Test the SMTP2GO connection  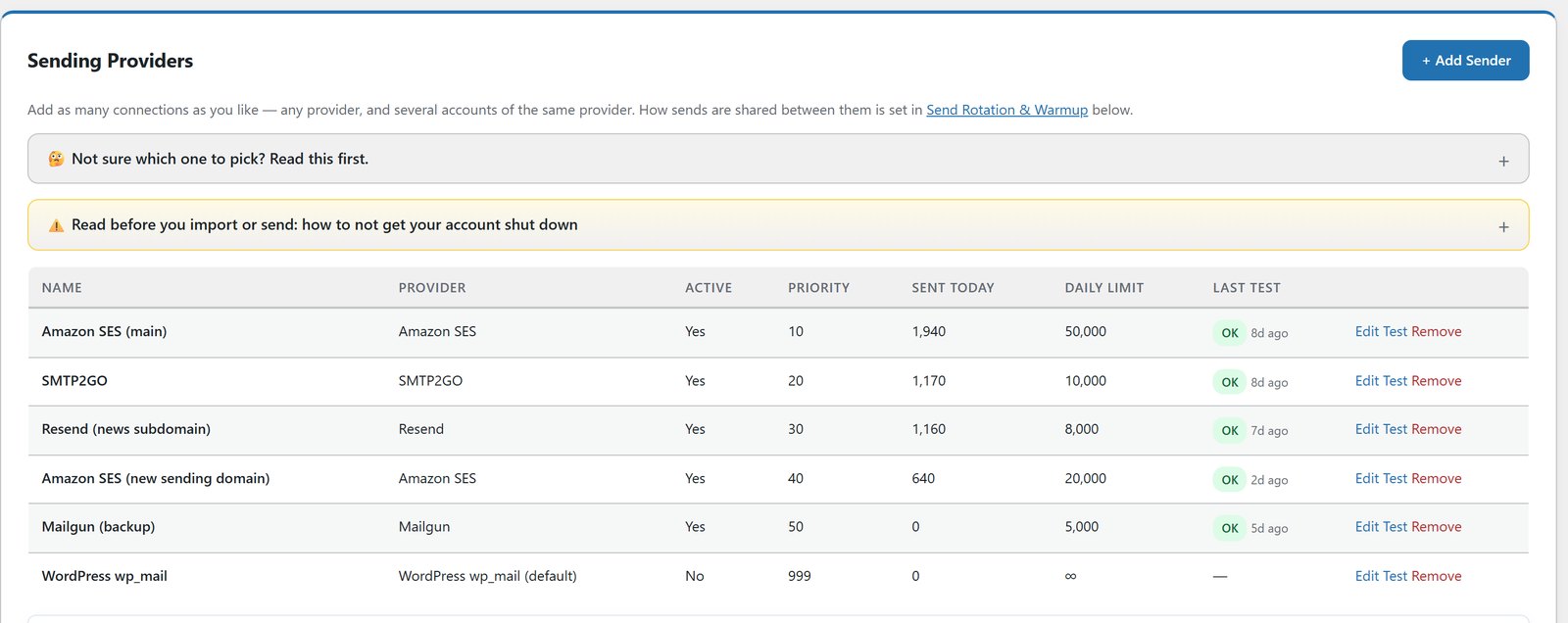[1395, 381]
